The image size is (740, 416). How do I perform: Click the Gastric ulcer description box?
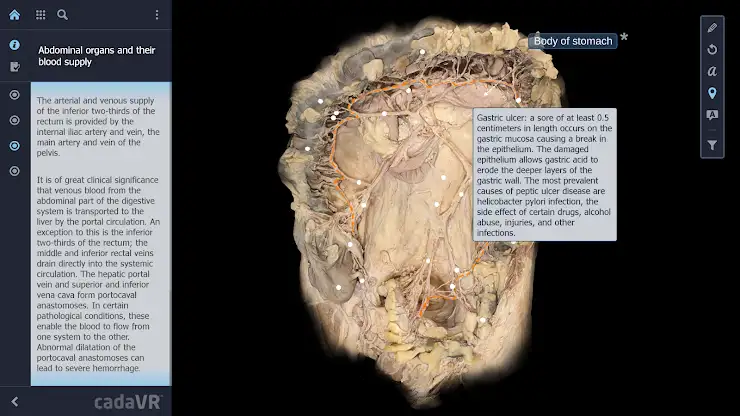(545, 175)
